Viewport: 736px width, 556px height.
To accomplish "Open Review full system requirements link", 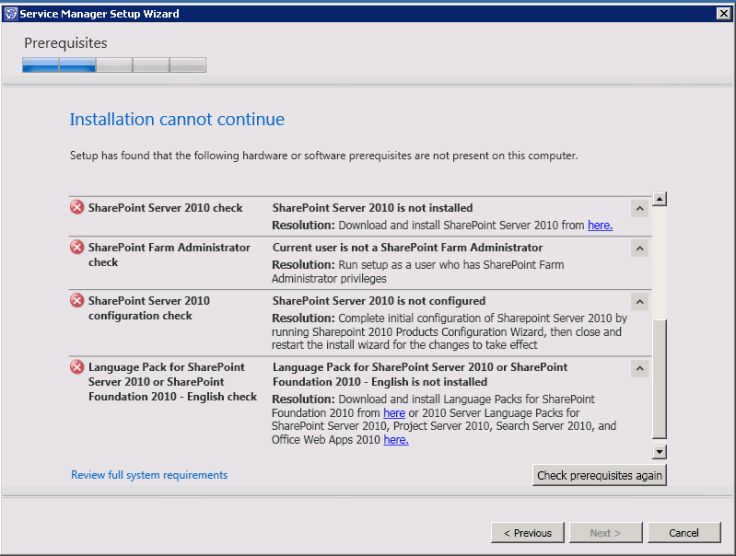I will click(x=149, y=475).
